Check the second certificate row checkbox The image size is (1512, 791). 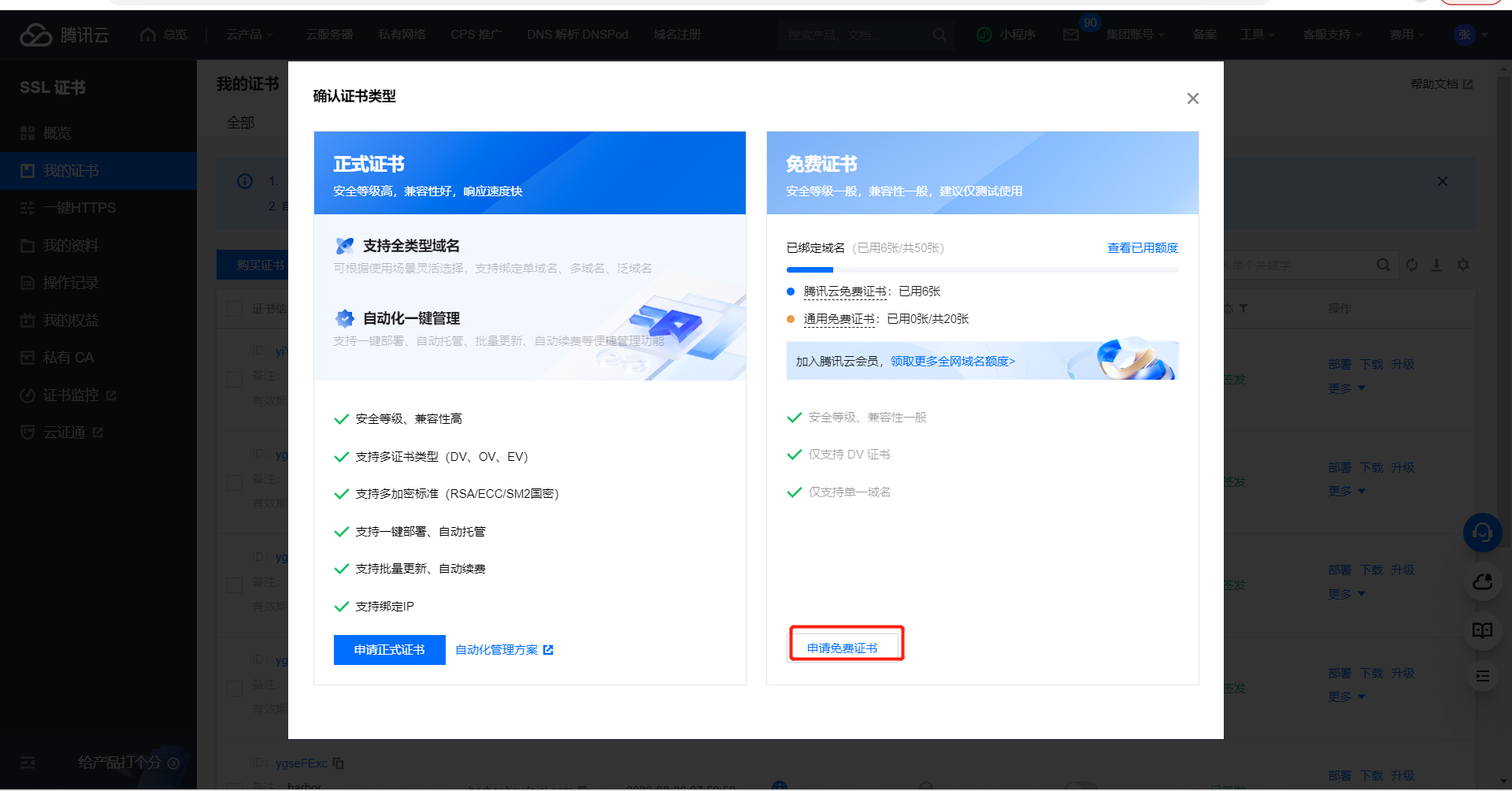[235, 482]
